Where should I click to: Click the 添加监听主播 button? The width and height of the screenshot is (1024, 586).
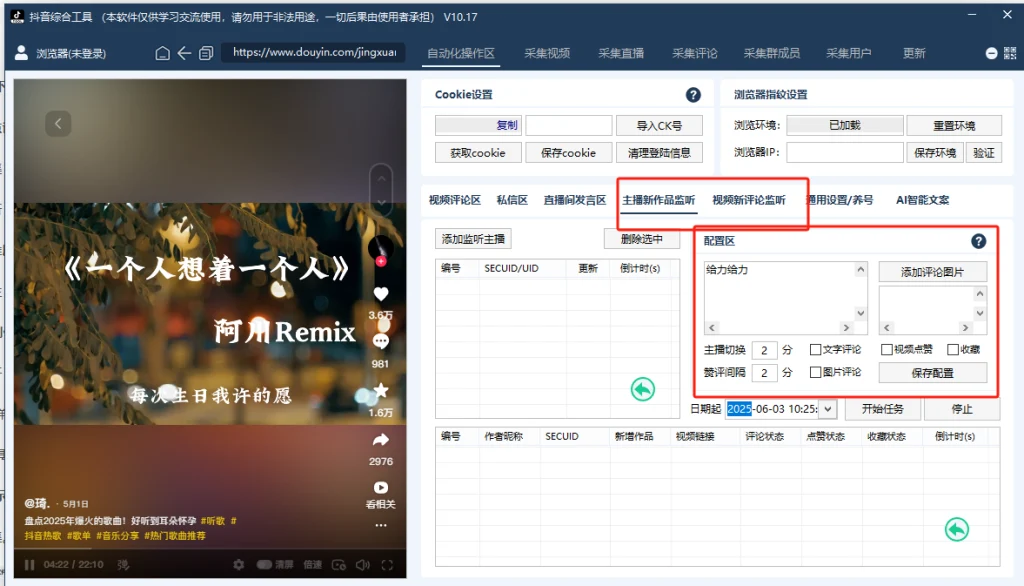(x=473, y=239)
